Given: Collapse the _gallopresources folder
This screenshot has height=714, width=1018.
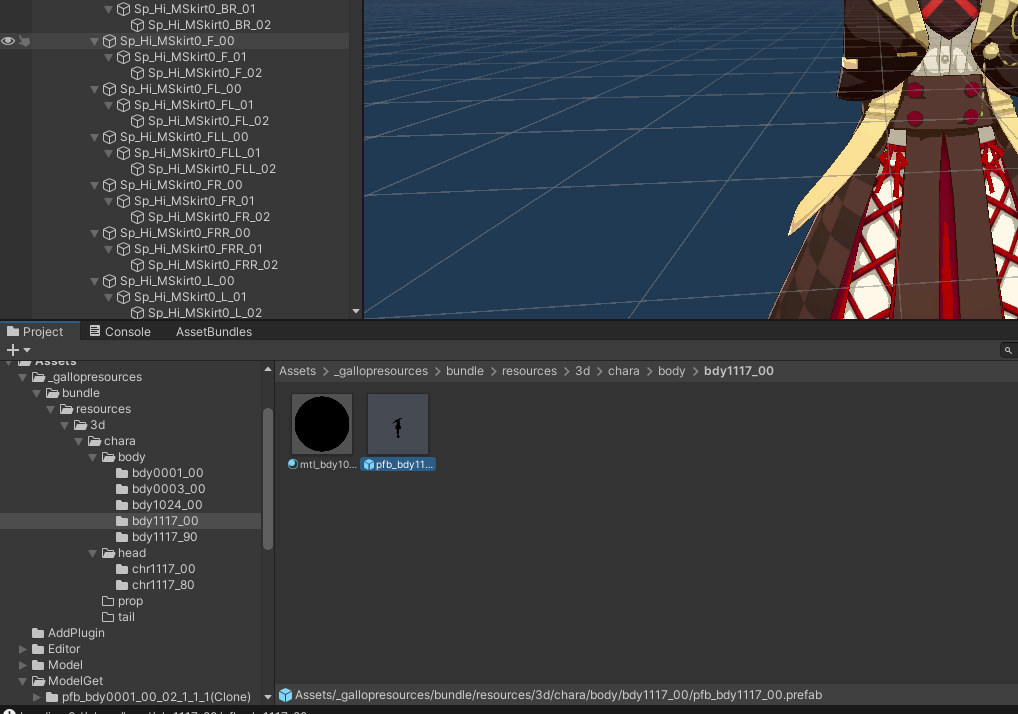Looking at the screenshot, I should 23,377.
